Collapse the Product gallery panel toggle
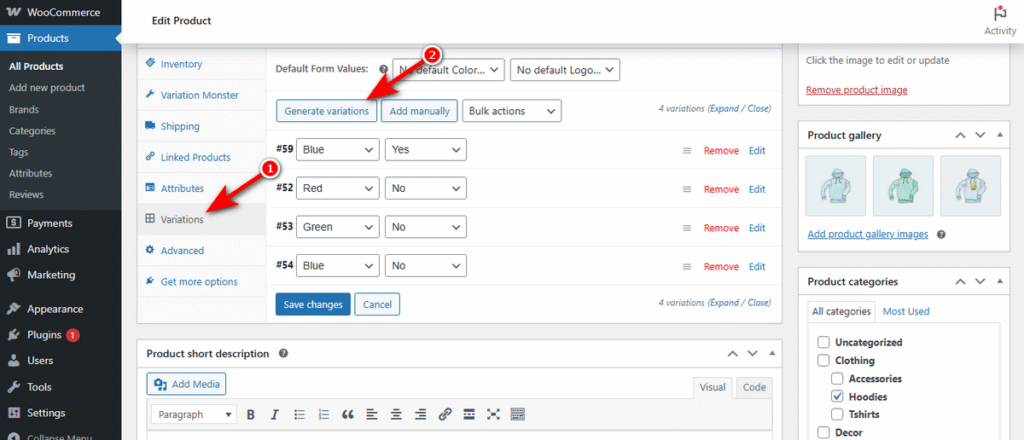Screen dimensions: 1024x440 pos(1000,135)
